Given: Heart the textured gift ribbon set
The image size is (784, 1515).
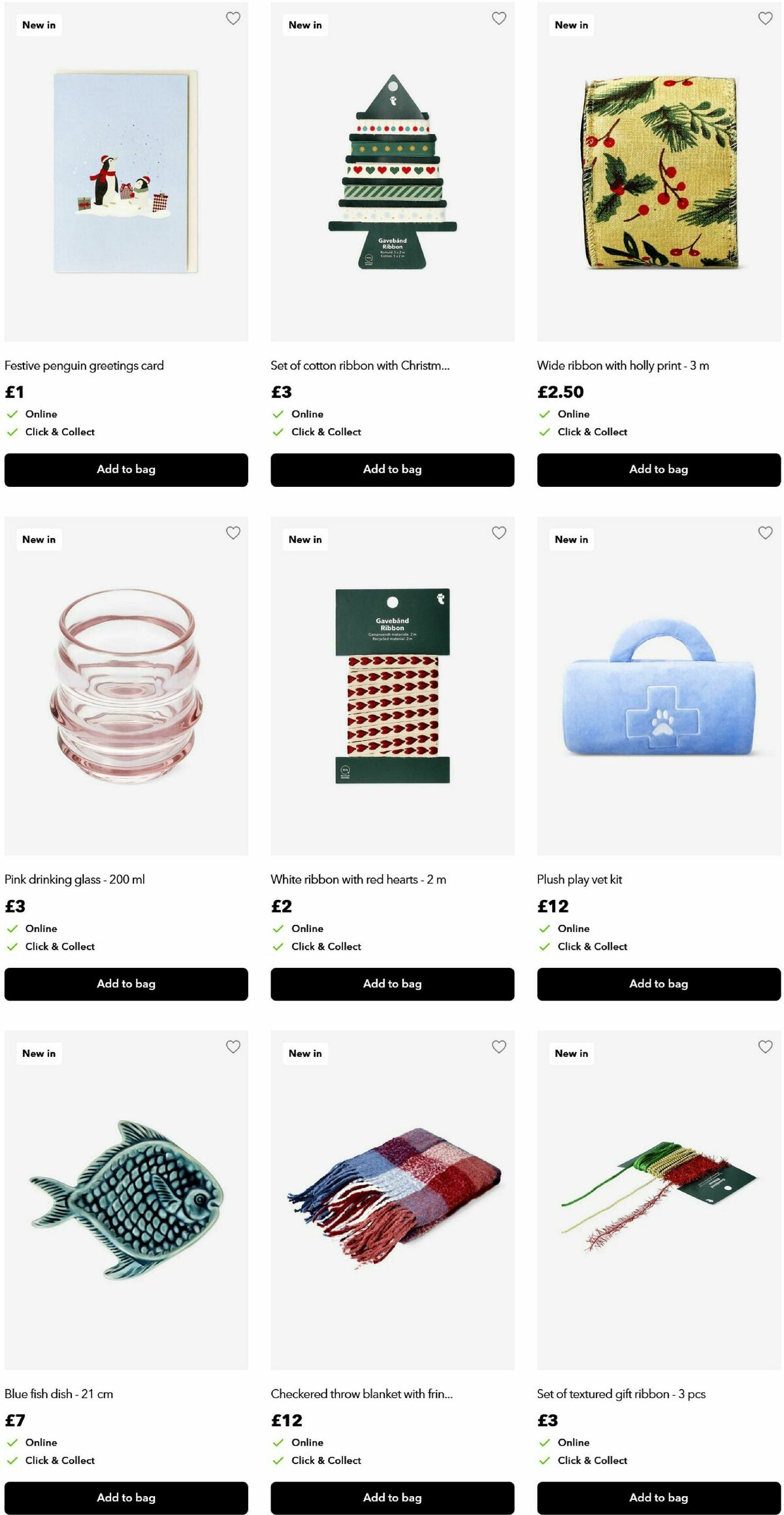Looking at the screenshot, I should tap(765, 1046).
